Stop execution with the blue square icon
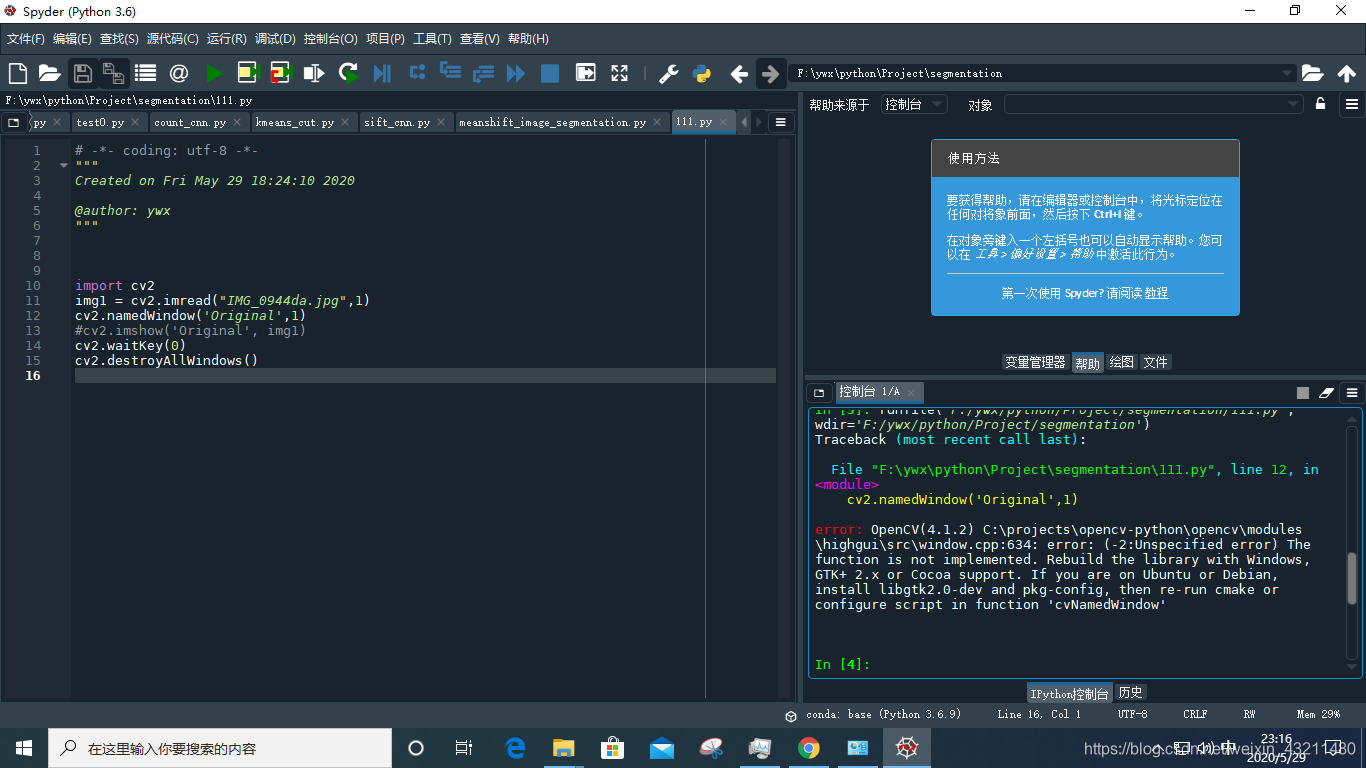Viewport: 1366px width, 768px height. pos(552,72)
